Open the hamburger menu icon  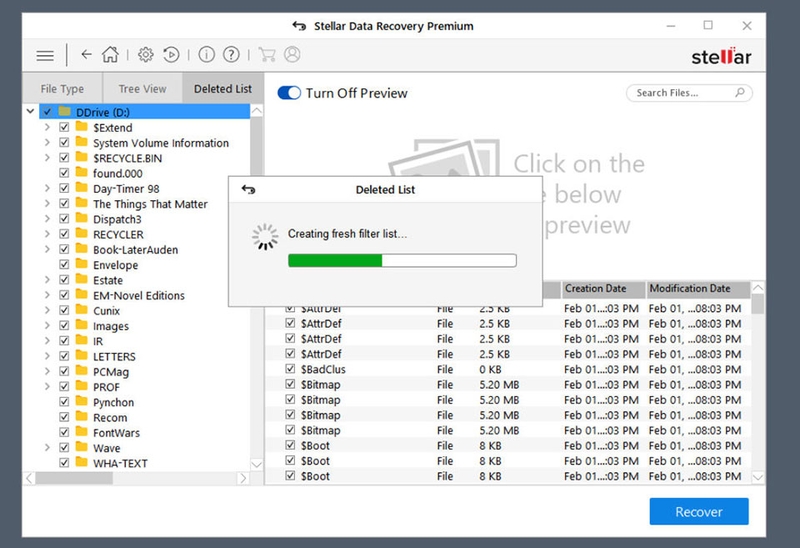coord(45,55)
